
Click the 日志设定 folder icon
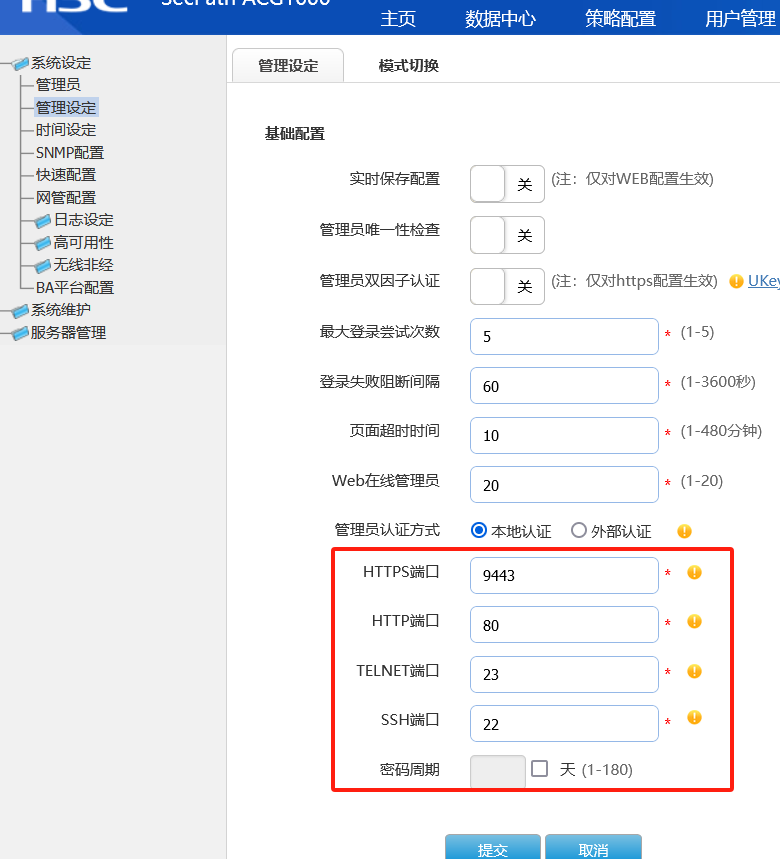pos(42,220)
